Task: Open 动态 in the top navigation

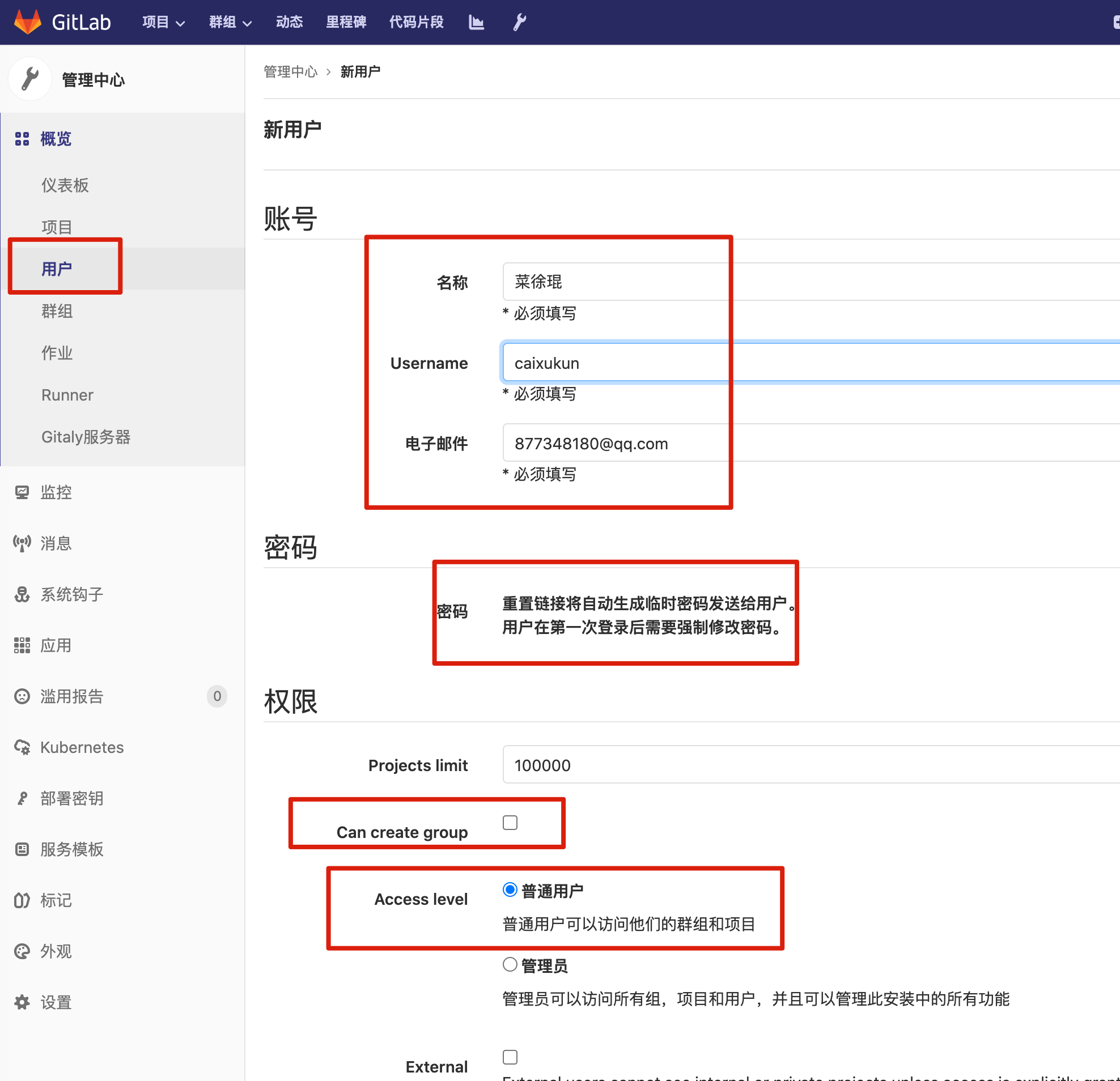Action: click(x=289, y=22)
